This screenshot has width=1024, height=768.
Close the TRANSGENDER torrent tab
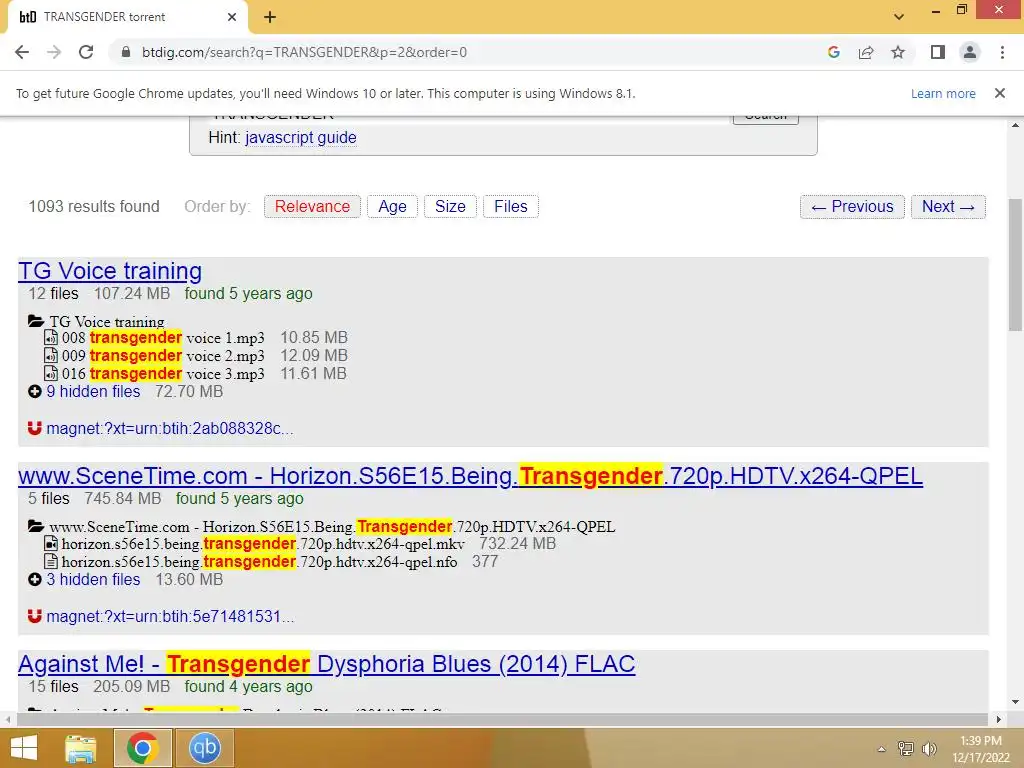click(x=232, y=17)
